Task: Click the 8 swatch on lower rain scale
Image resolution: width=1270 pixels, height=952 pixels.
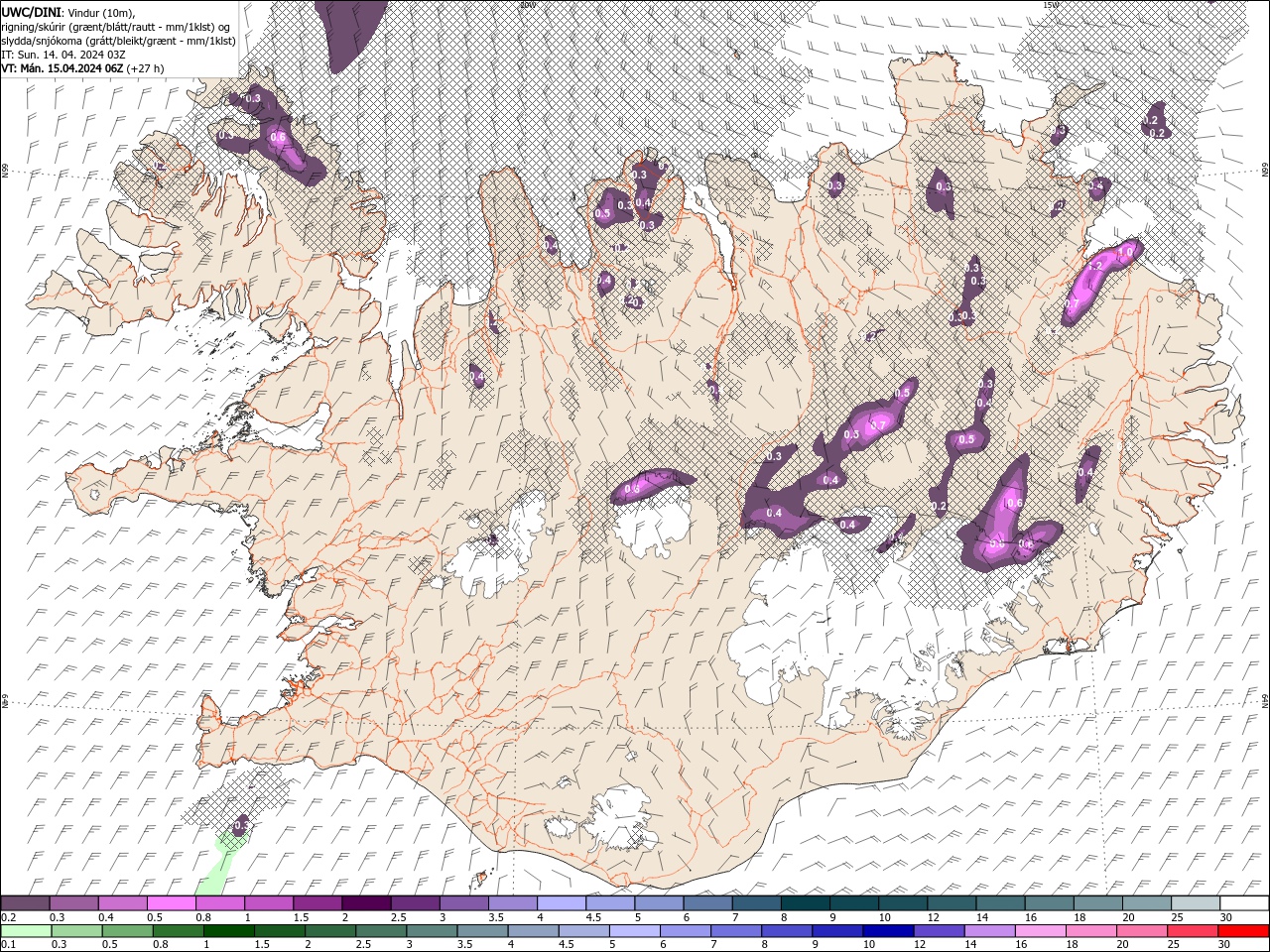Action: (x=787, y=931)
